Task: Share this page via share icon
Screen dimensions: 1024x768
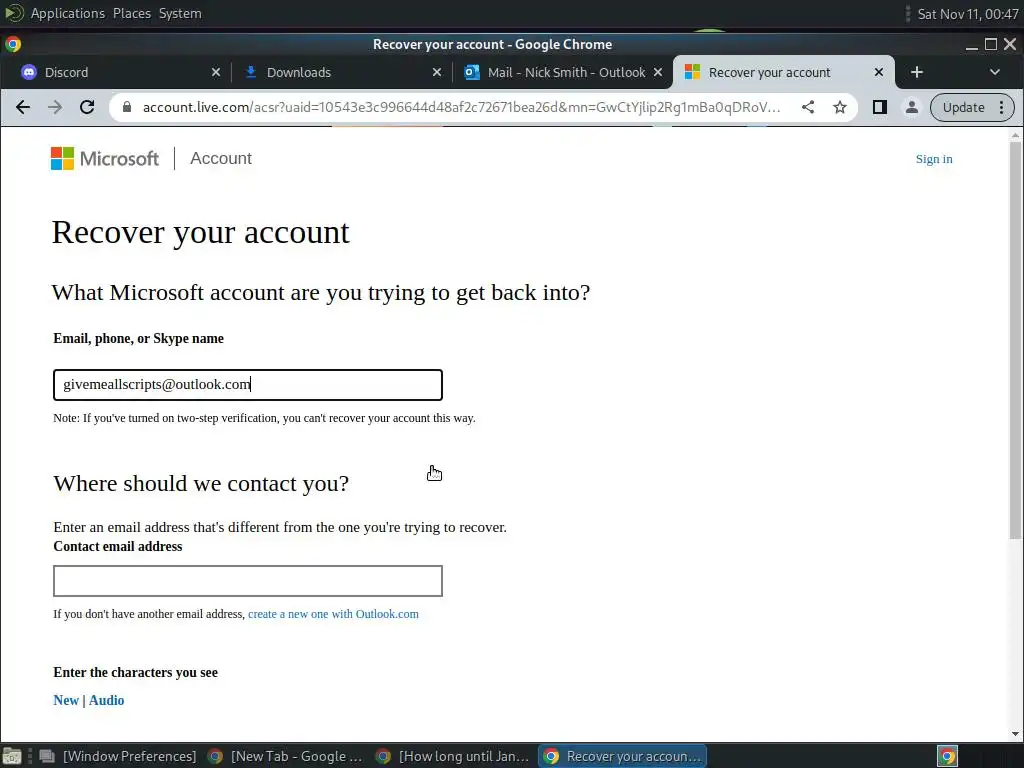Action: click(808, 107)
